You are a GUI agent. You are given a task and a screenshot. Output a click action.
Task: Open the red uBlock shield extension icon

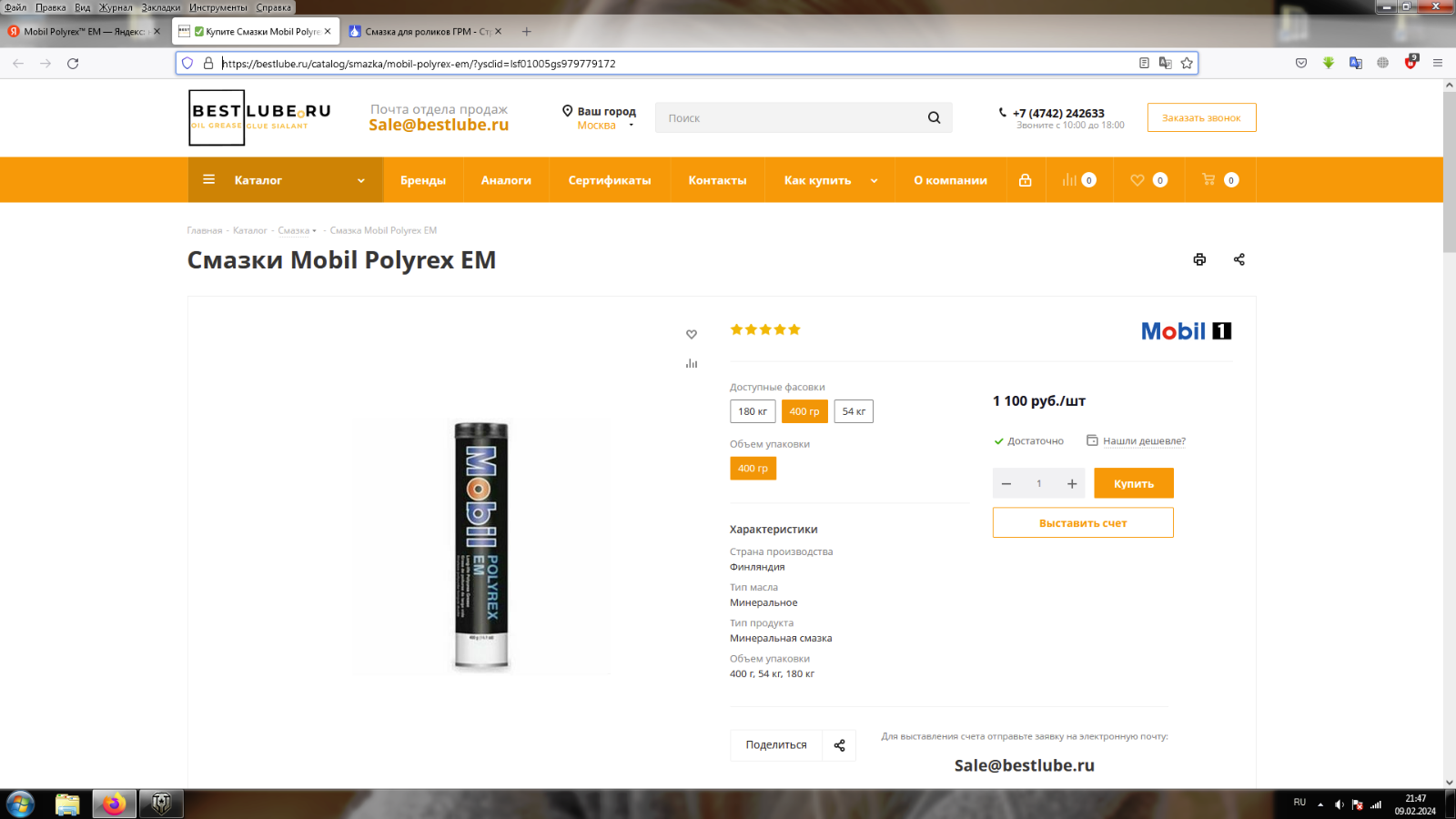click(1410, 63)
